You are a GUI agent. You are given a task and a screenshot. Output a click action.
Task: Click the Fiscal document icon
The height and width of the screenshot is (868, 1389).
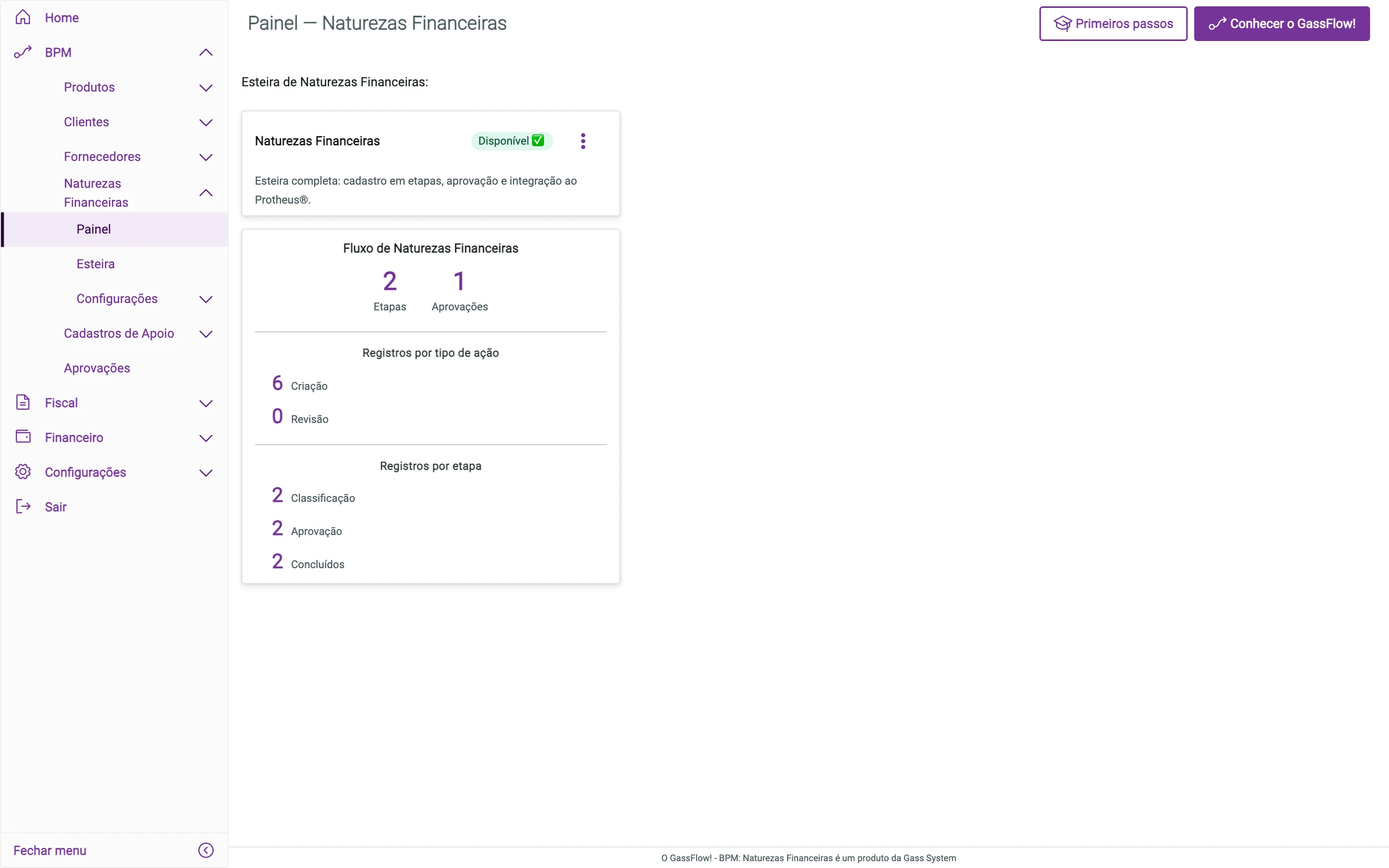coord(23,402)
